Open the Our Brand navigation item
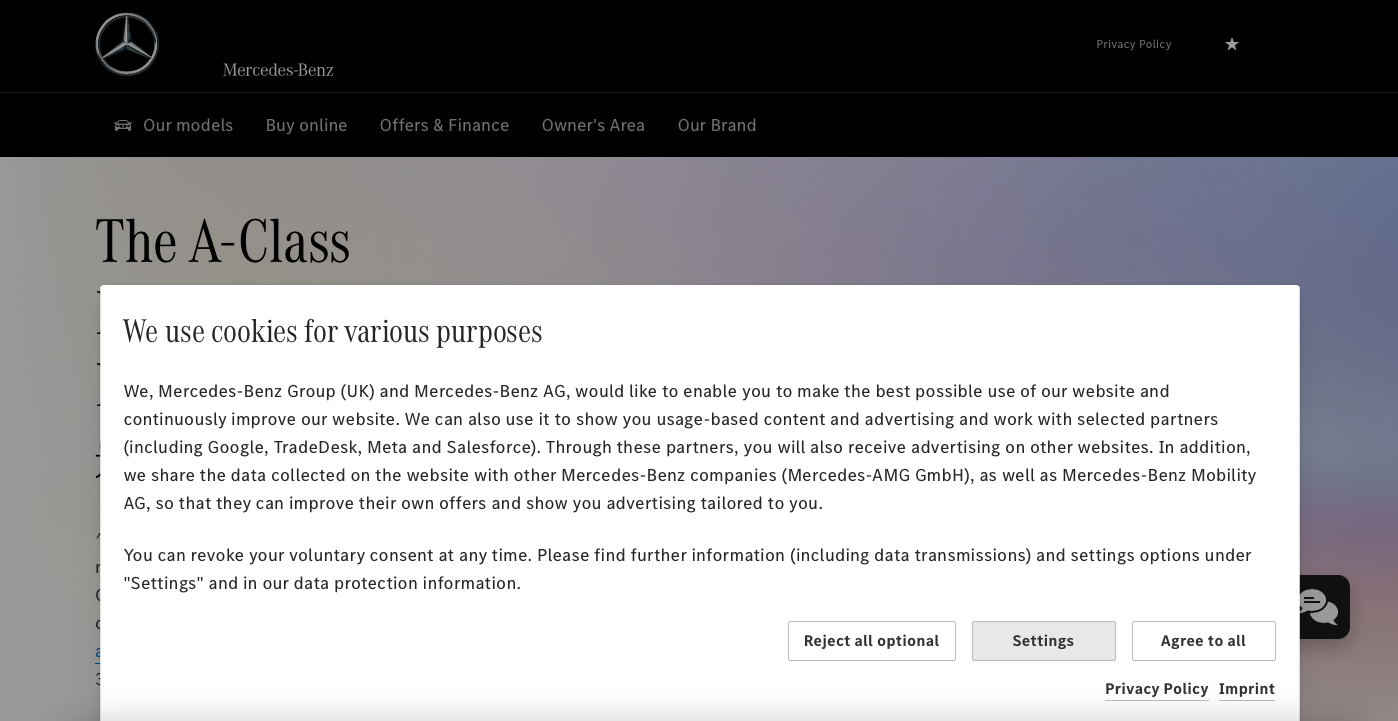 click(717, 125)
